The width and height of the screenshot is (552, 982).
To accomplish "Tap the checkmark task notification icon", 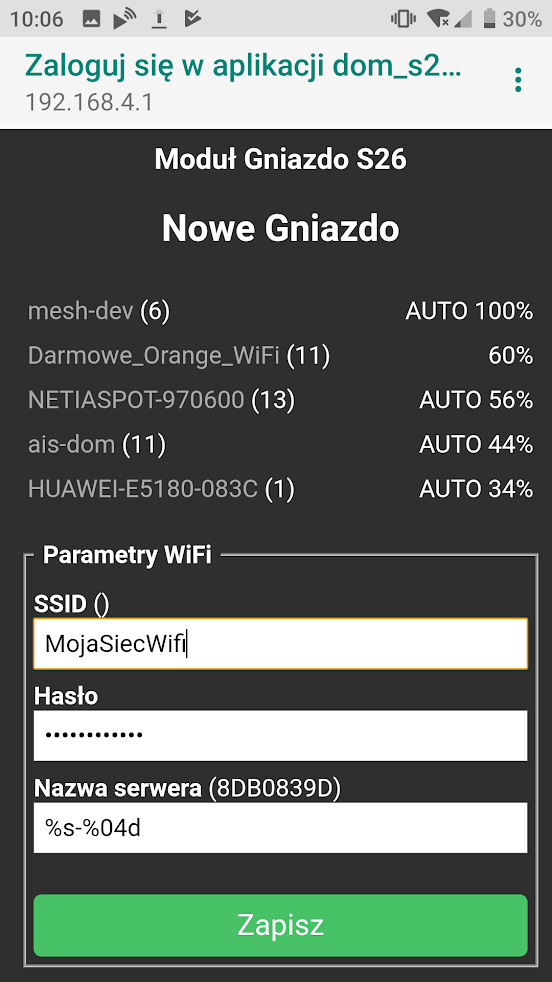I will coord(192,19).
